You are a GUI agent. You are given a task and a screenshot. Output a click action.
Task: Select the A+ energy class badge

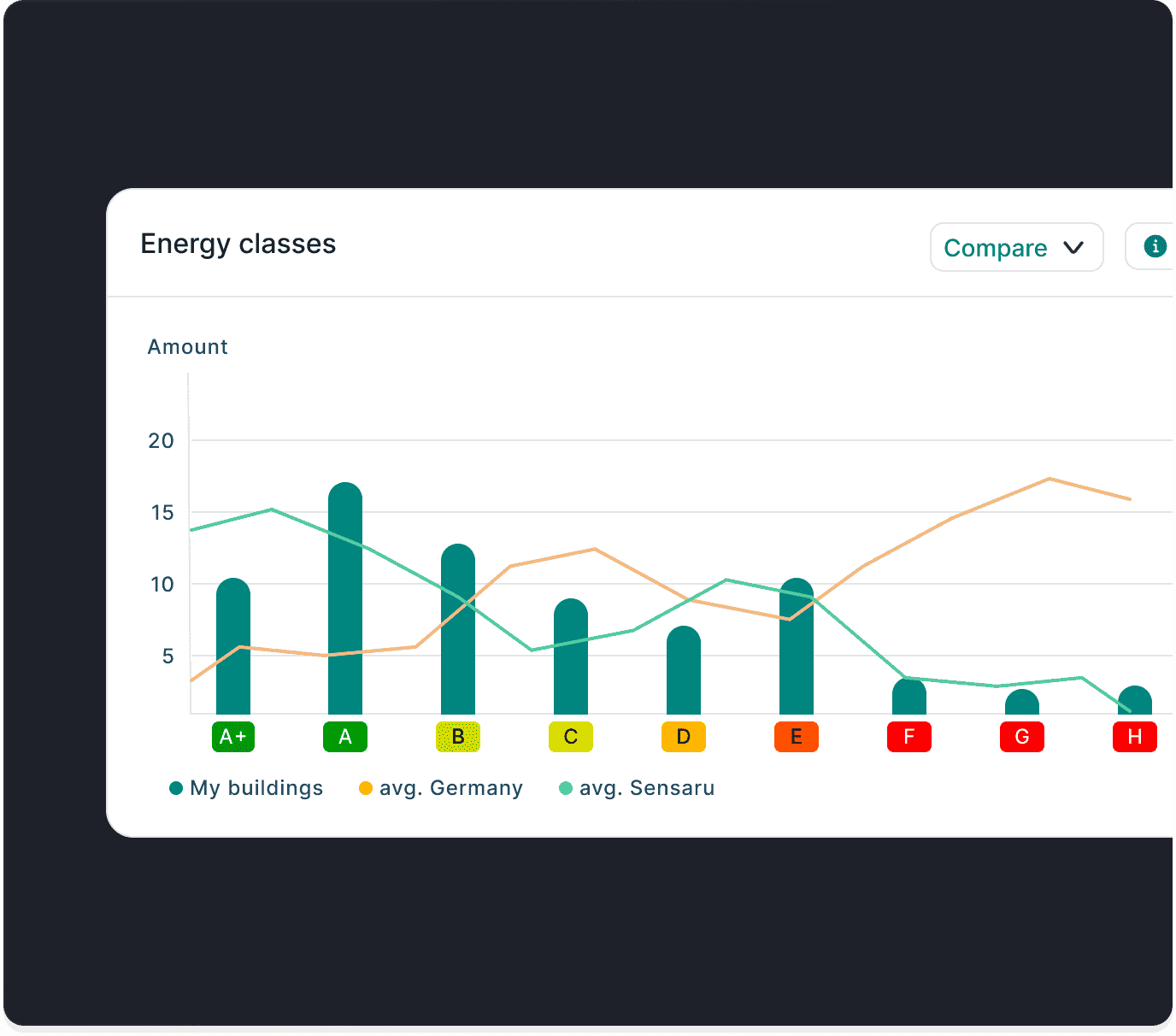[x=233, y=737]
